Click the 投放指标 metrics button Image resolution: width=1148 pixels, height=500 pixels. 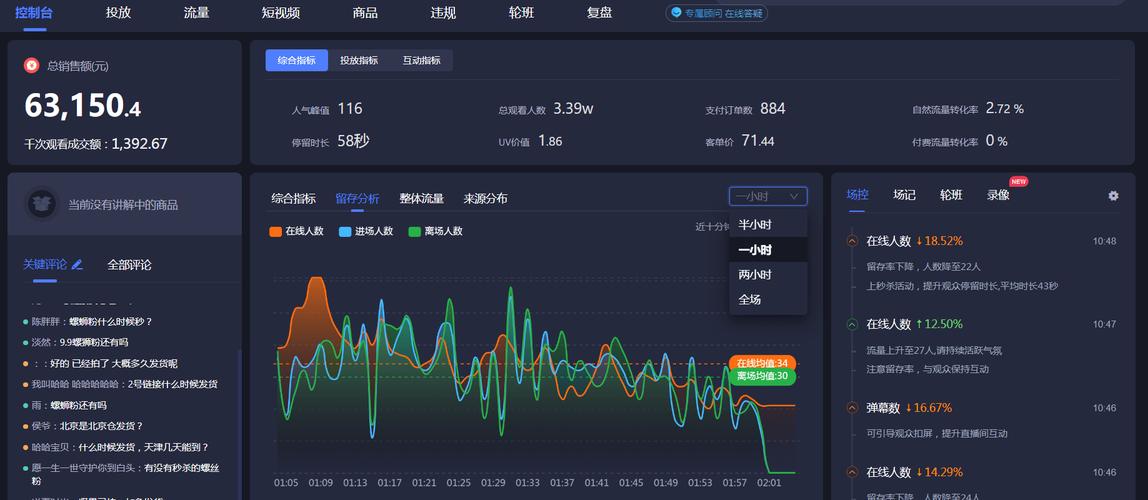359,61
